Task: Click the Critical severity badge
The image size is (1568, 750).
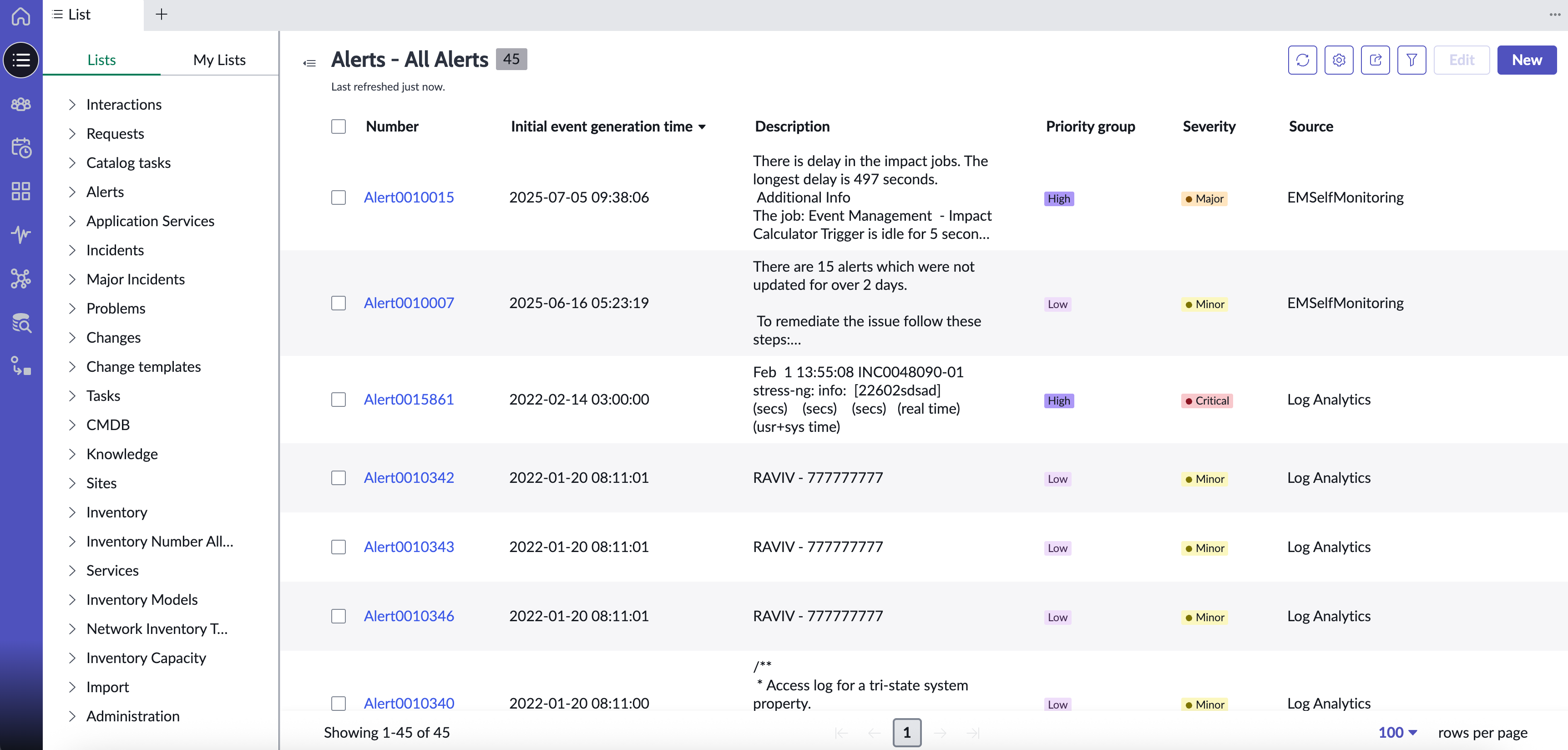Action: point(1206,400)
